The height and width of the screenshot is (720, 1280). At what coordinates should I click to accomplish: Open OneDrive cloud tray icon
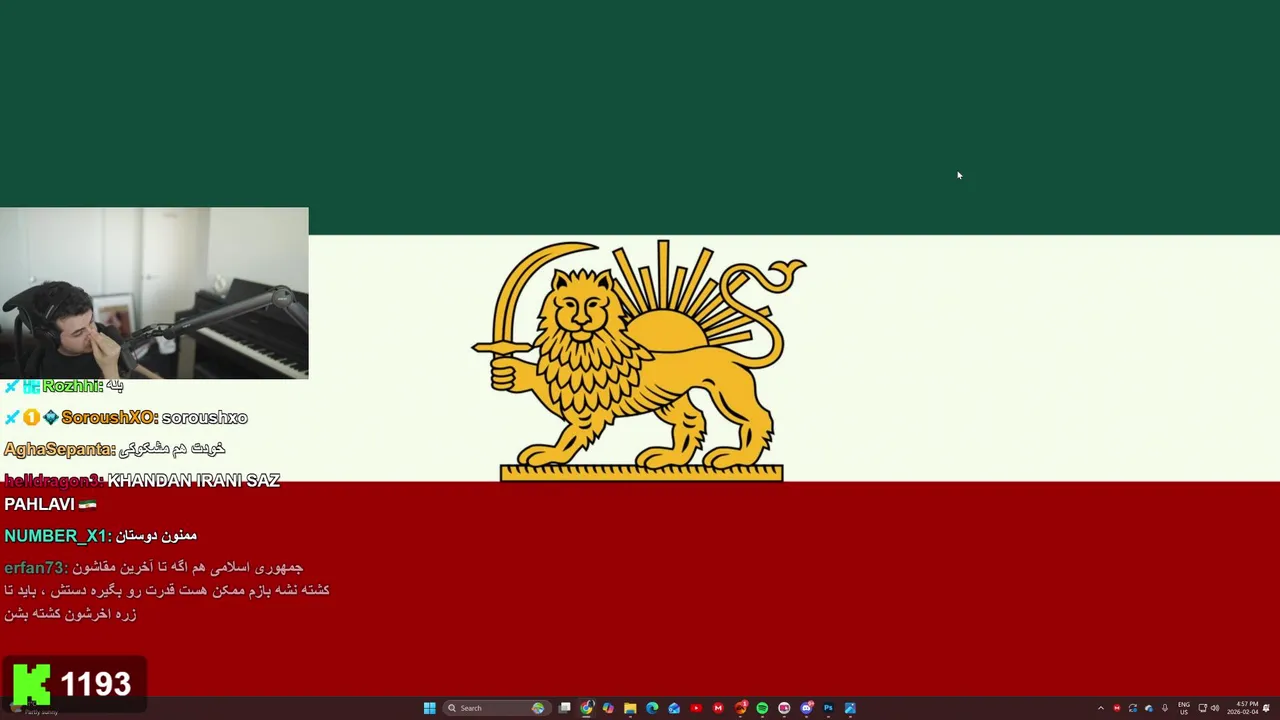click(x=1149, y=708)
